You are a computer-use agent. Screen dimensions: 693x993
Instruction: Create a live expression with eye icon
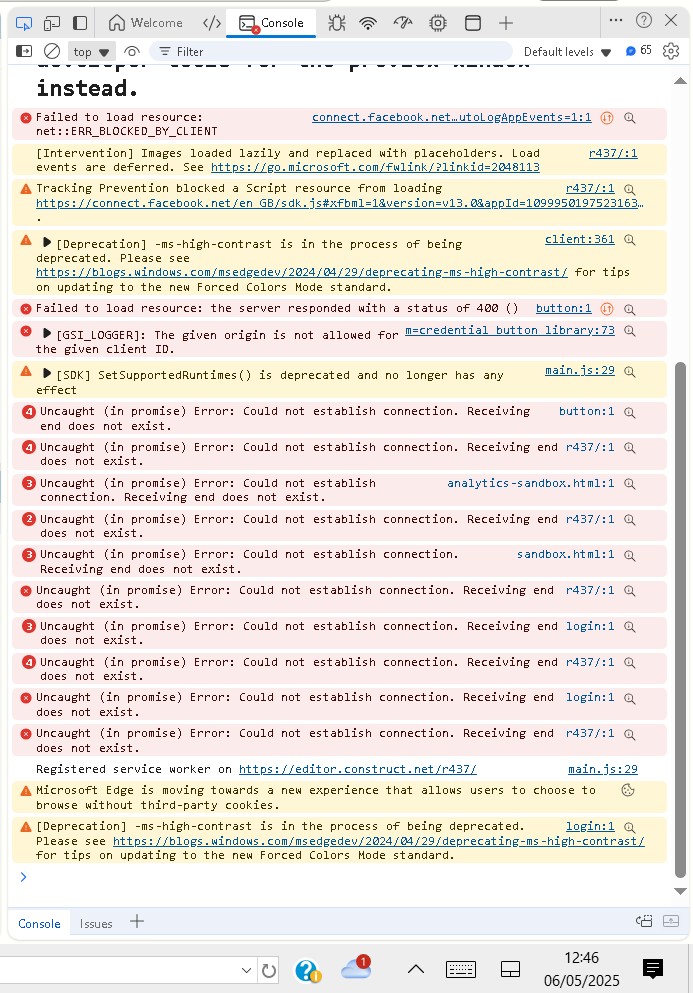click(x=132, y=51)
